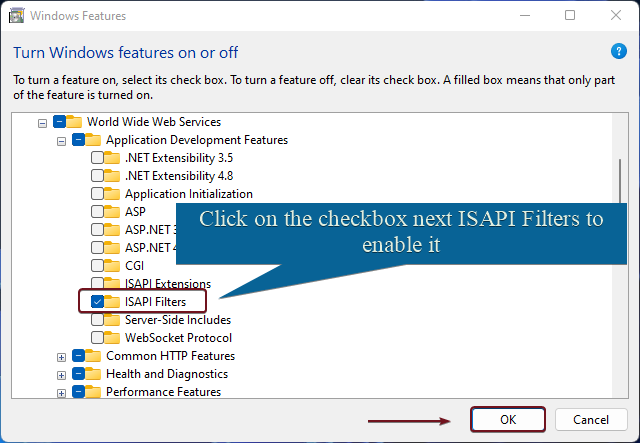Click the Server-Side Includes folder icon
640x443 pixels.
click(x=112, y=319)
